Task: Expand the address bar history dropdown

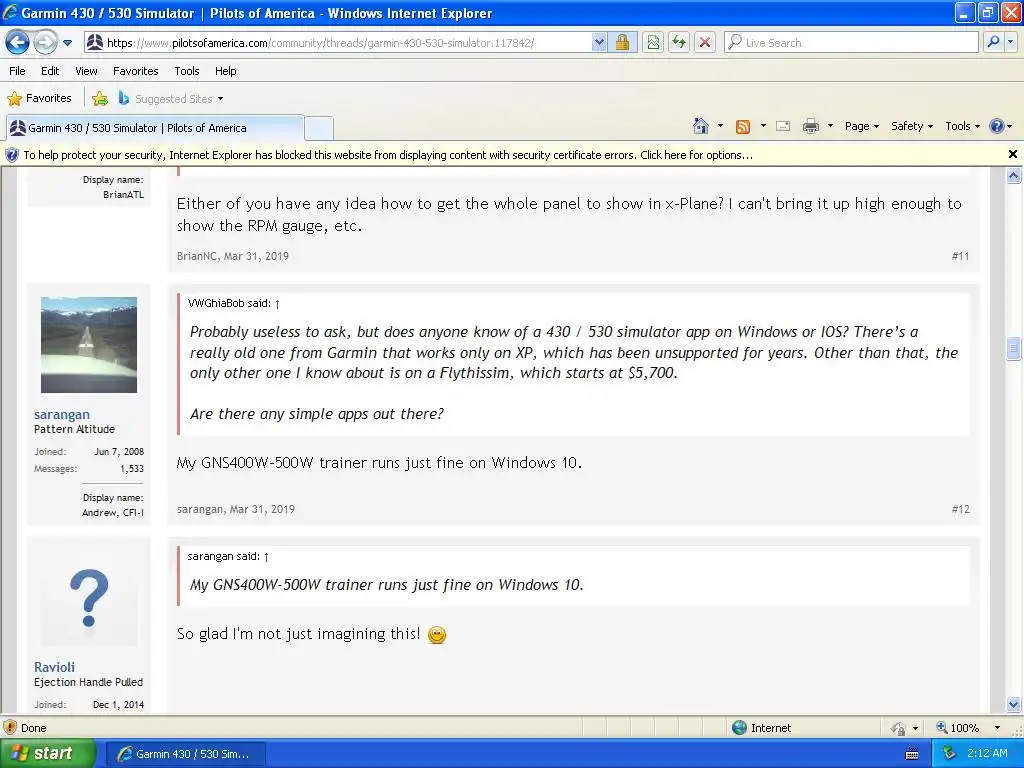Action: pyautogui.click(x=599, y=43)
